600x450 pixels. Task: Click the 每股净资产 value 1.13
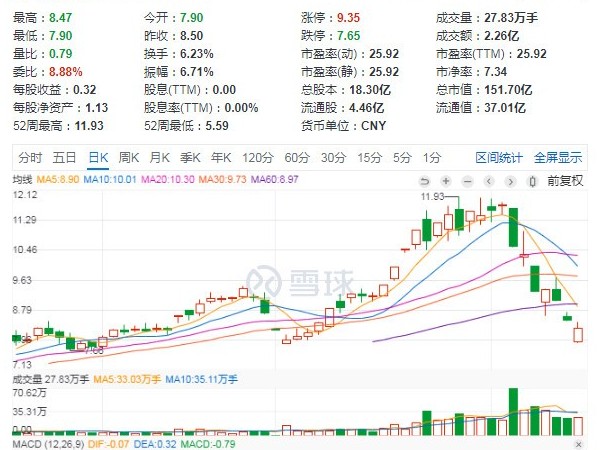[x=96, y=108]
